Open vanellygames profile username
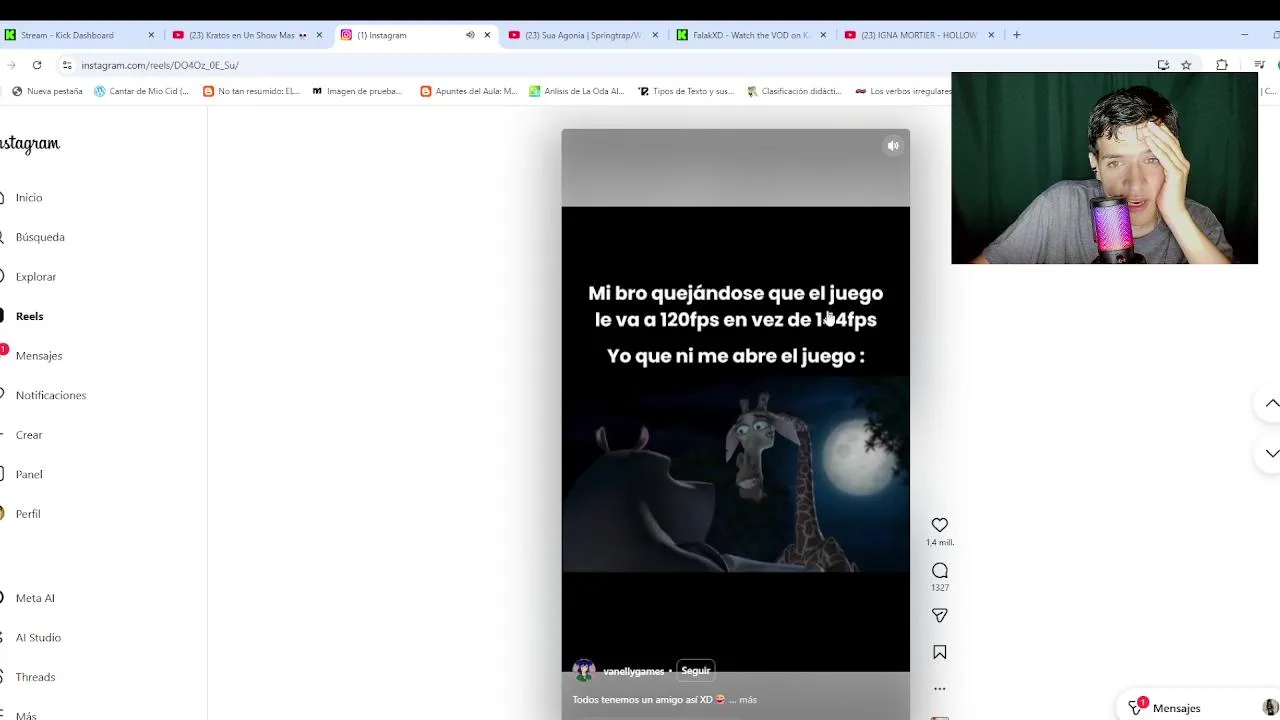This screenshot has height=720, width=1280. click(633, 671)
